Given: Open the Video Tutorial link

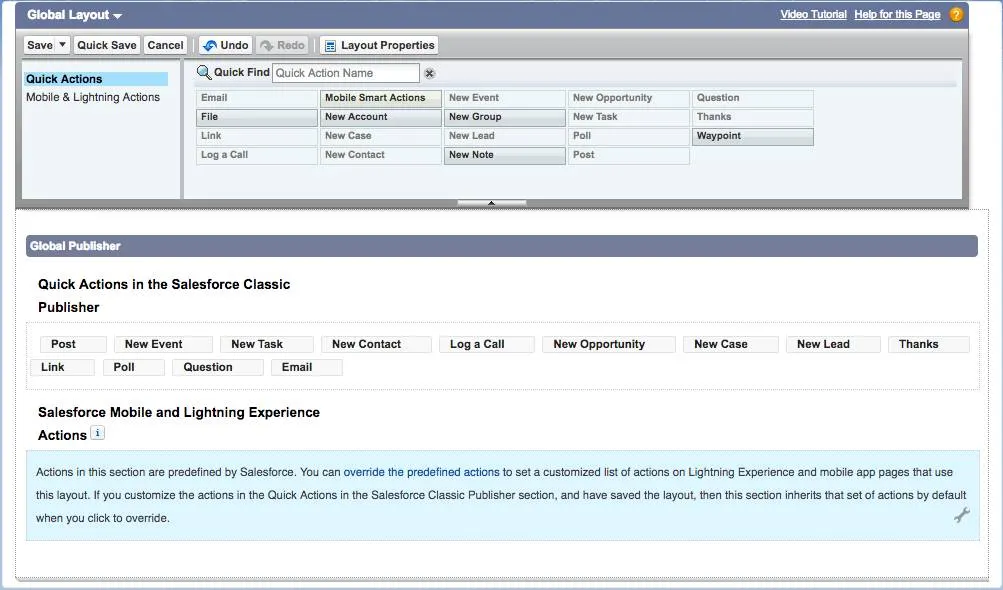Looking at the screenshot, I should point(813,14).
